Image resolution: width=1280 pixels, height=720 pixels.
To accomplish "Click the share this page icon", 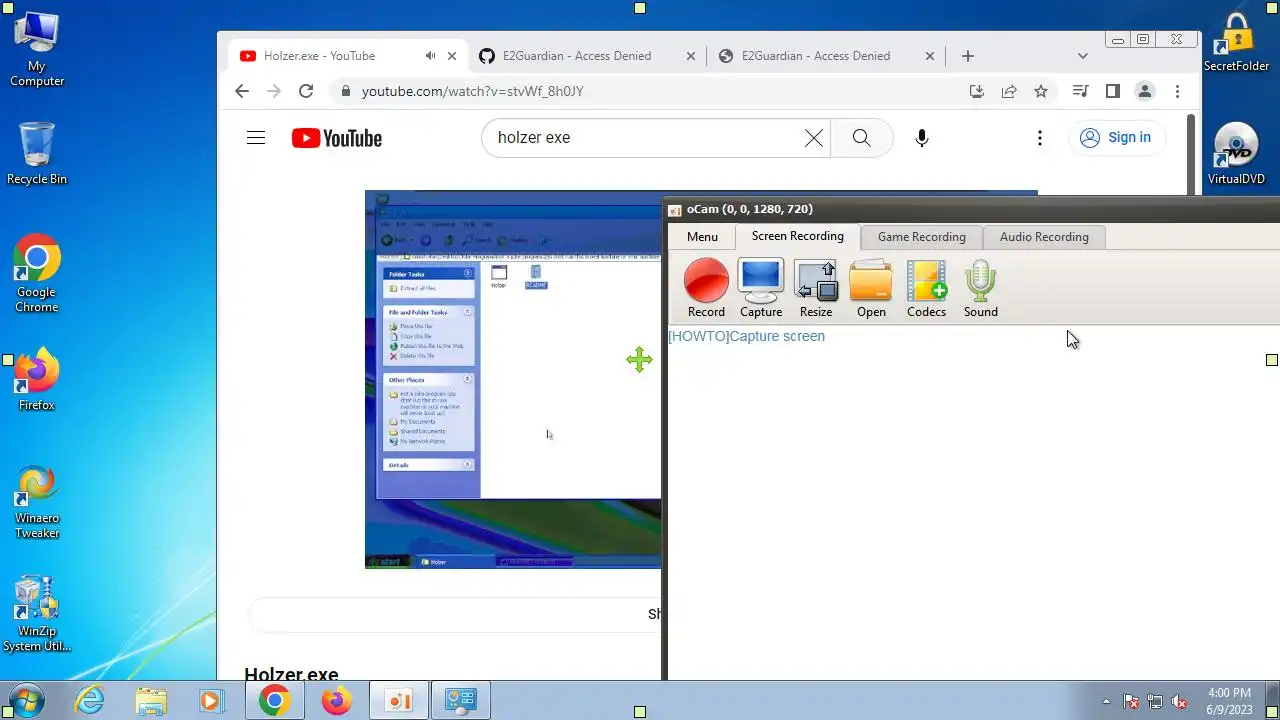I will [x=1009, y=91].
